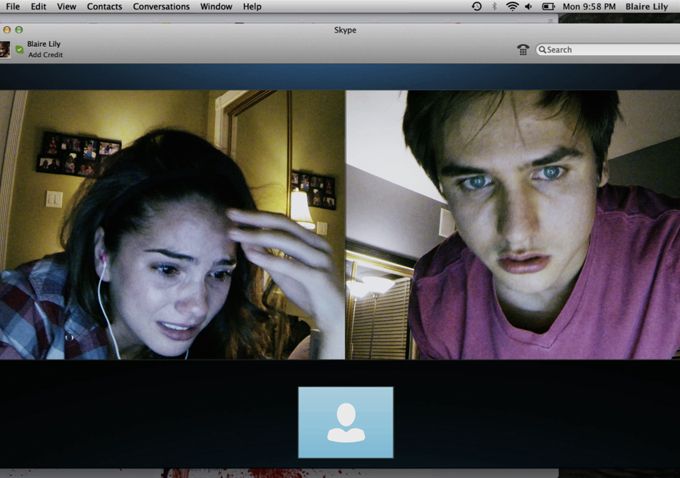
Task: Click the Skype window title
Action: 345,30
